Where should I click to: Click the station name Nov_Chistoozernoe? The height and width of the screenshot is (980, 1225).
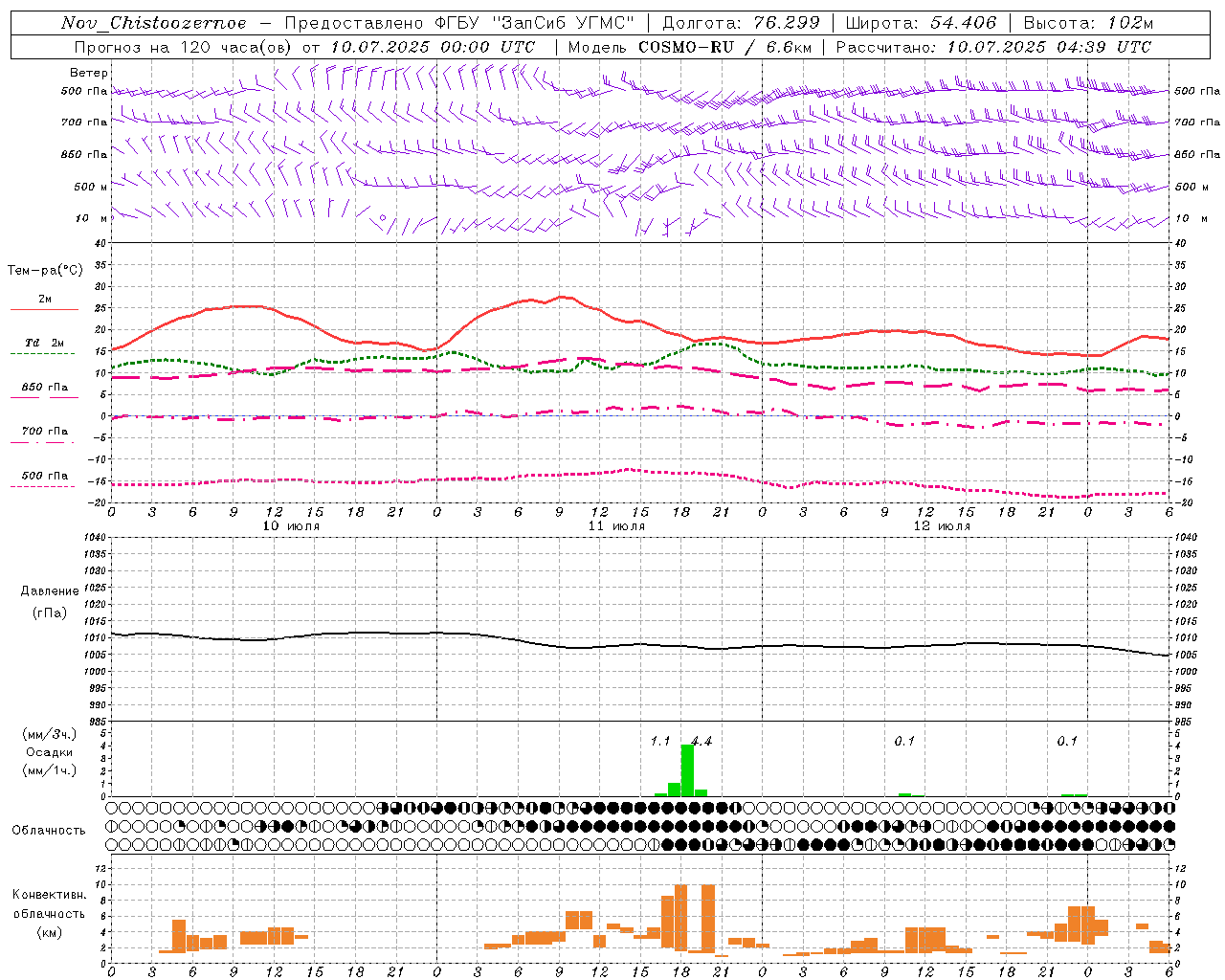click(x=154, y=23)
